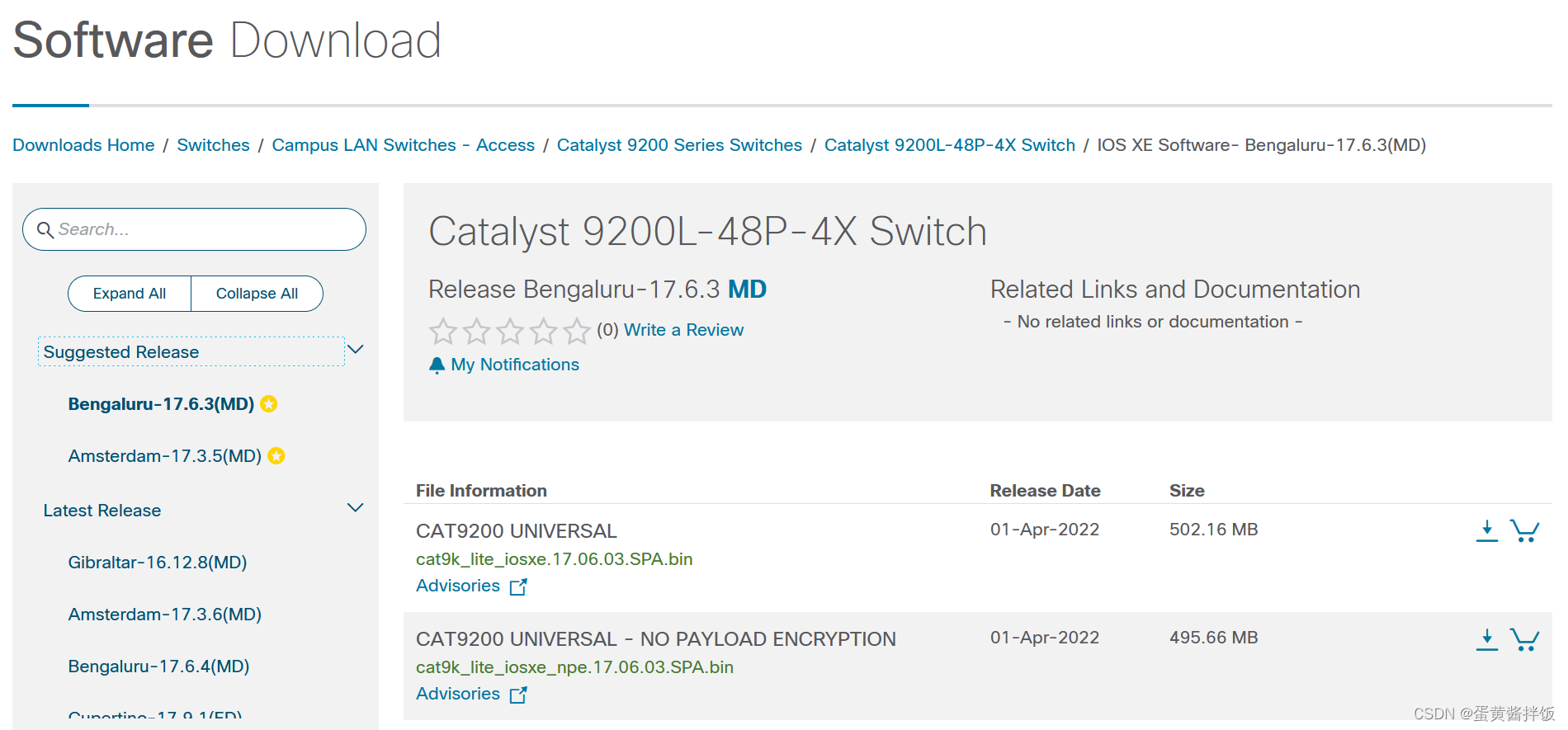This screenshot has width=1568, height=730.
Task: Click Expand All button
Action: [130, 294]
